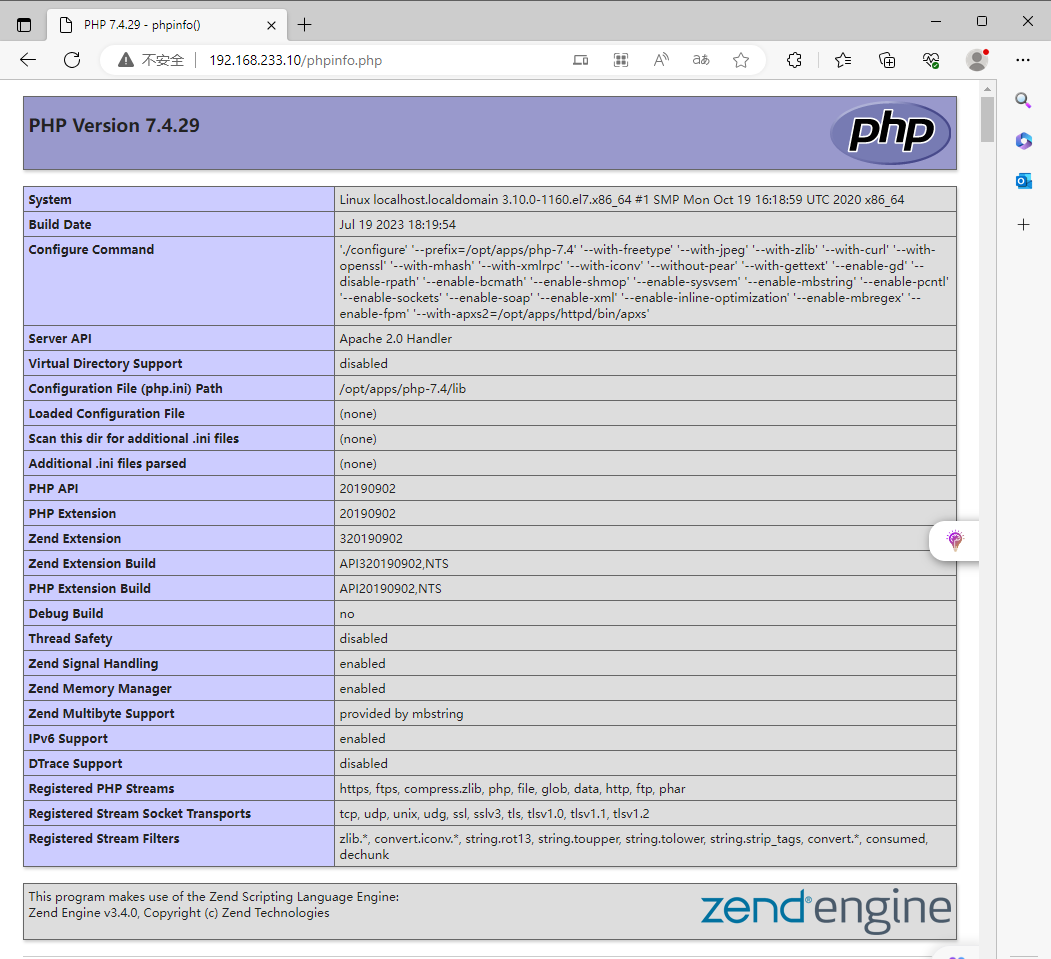The width and height of the screenshot is (1051, 959).
Task: Click the Thread Safety label
Action: coord(70,639)
